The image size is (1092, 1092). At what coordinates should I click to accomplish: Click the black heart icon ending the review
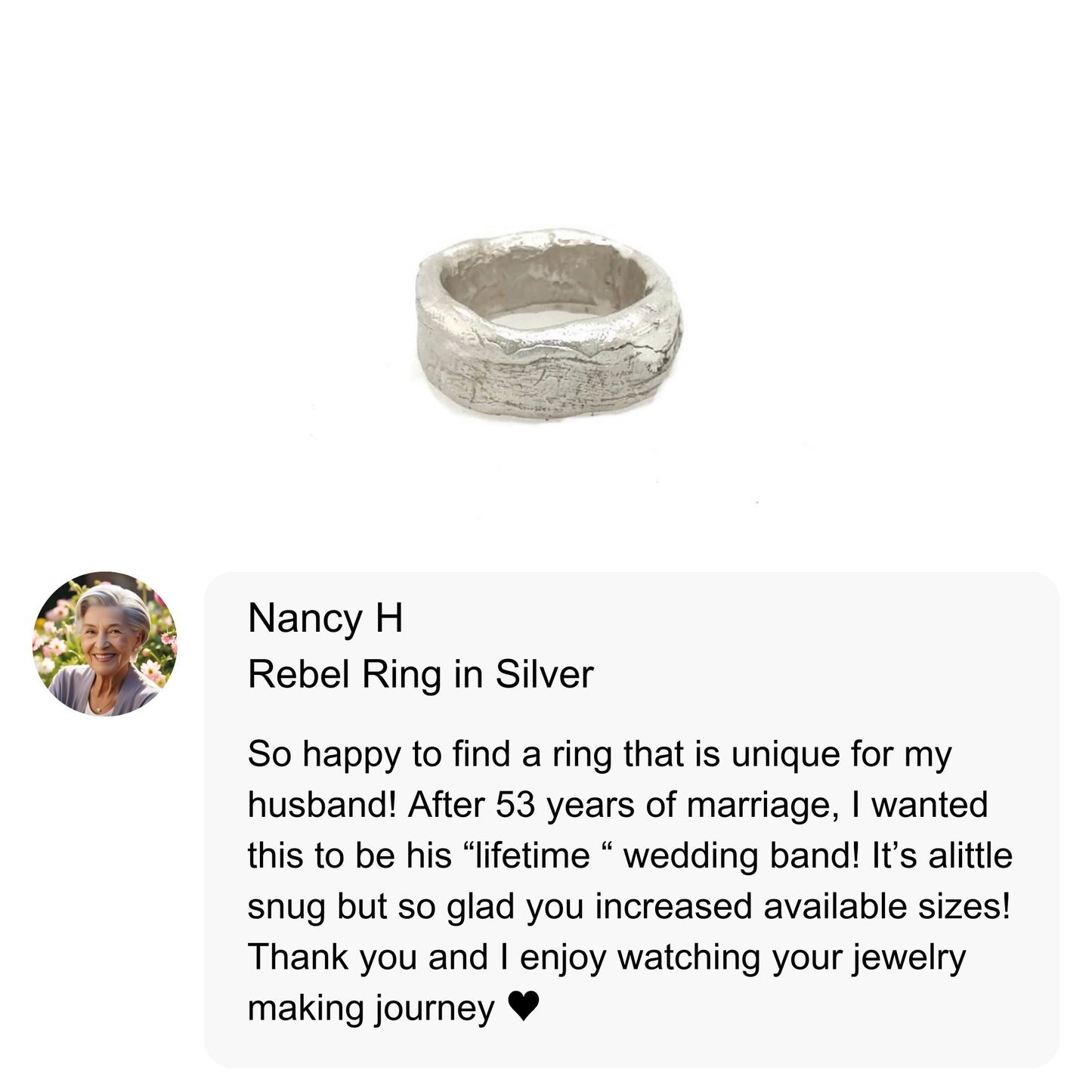[523, 1006]
